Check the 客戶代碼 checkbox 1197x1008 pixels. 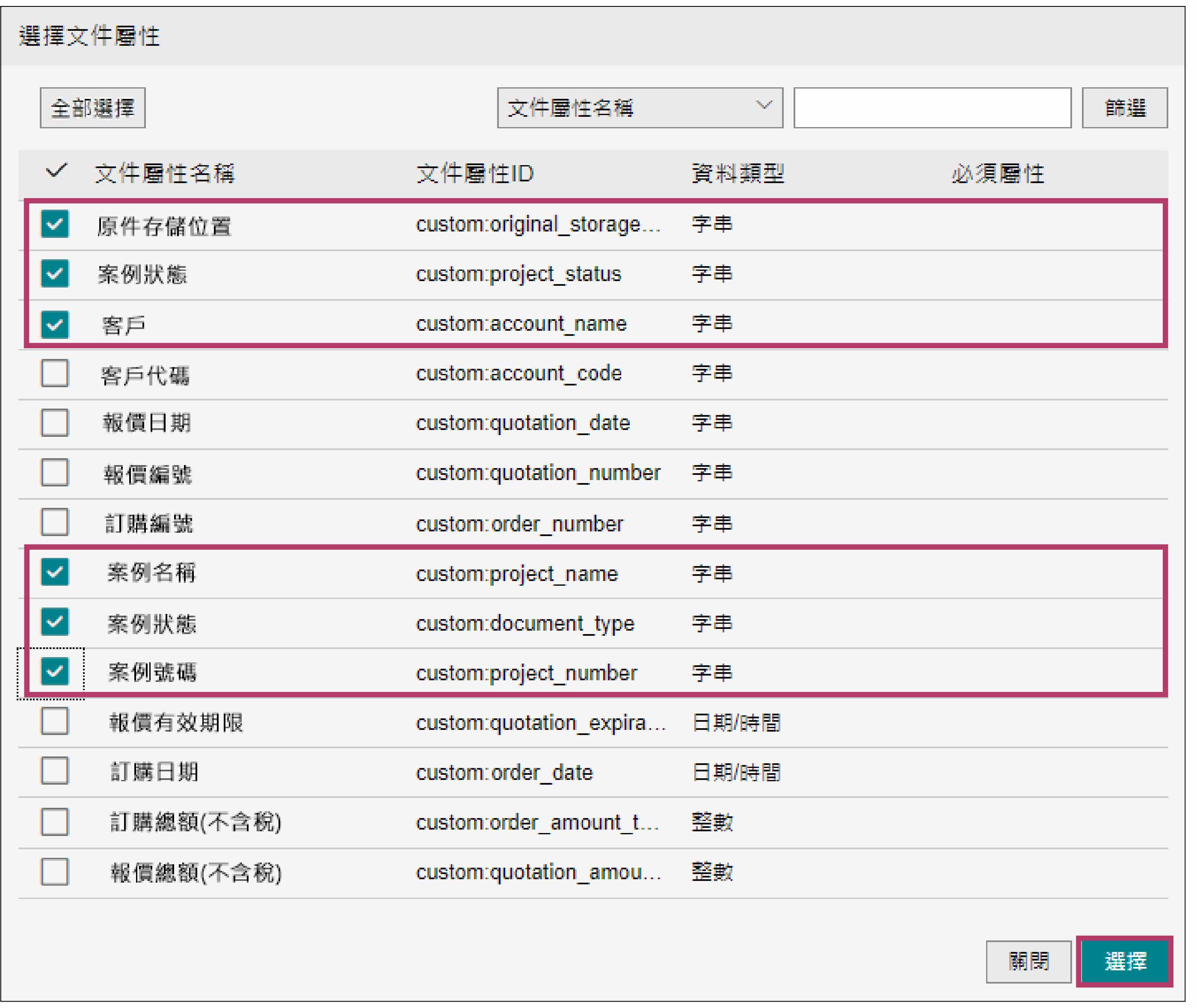[55, 374]
